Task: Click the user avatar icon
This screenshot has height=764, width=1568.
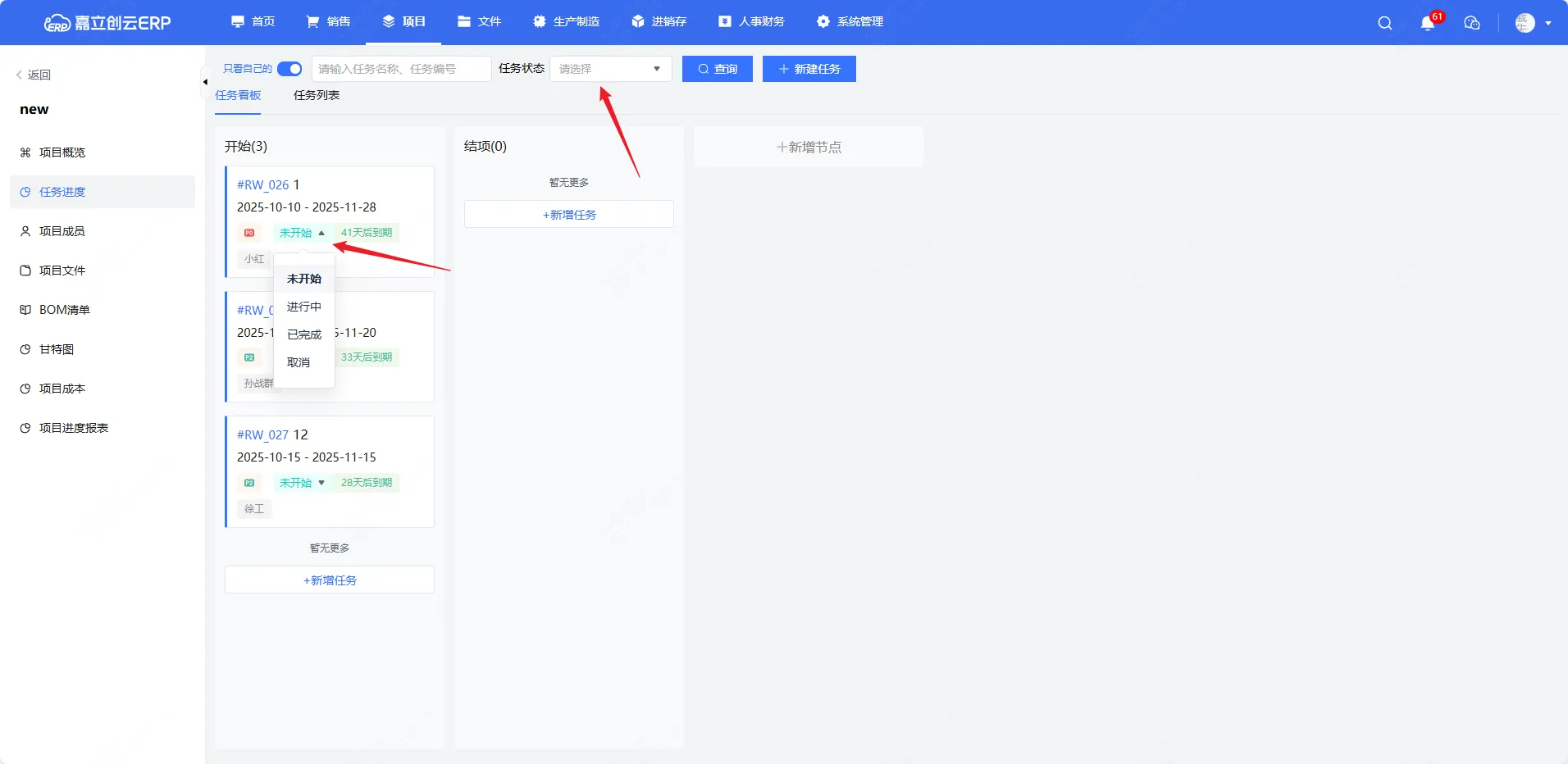Action: pyautogui.click(x=1525, y=23)
